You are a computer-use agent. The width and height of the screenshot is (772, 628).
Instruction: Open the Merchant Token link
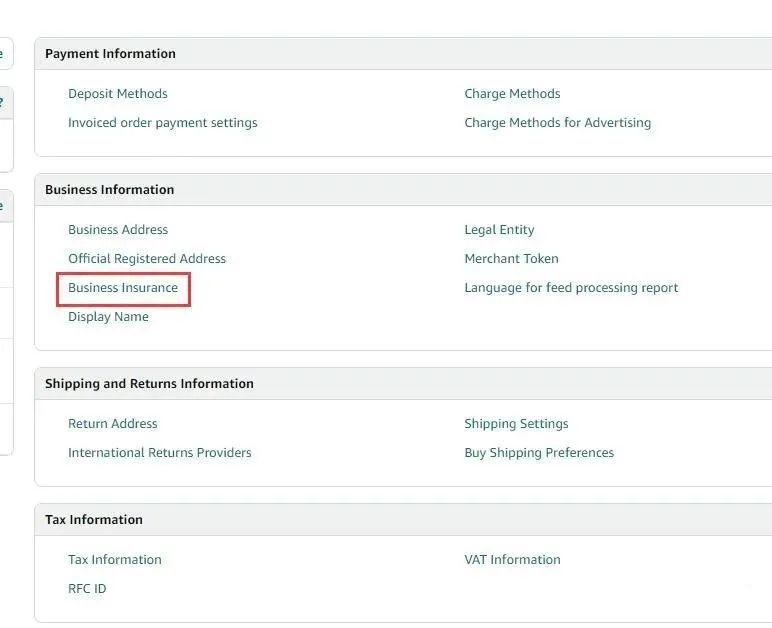[511, 258]
